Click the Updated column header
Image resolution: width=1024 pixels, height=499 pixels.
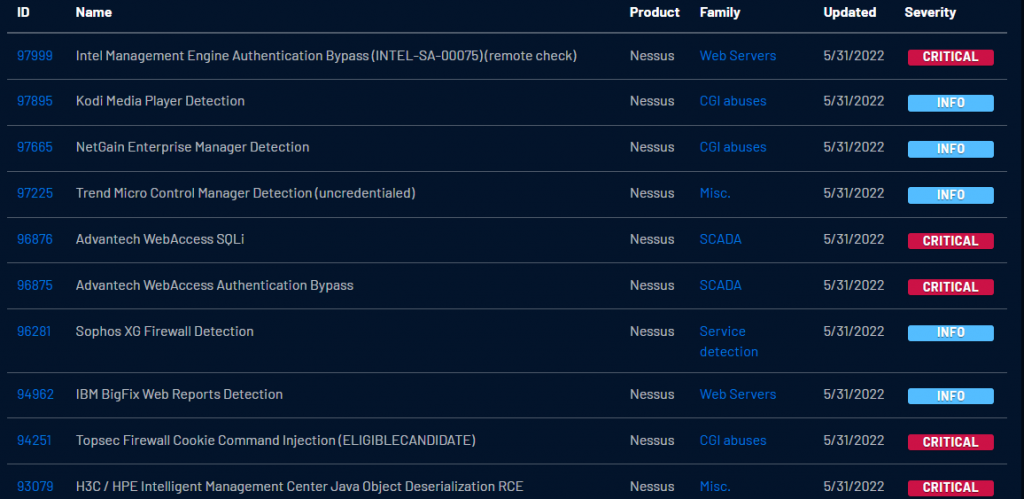coord(849,13)
